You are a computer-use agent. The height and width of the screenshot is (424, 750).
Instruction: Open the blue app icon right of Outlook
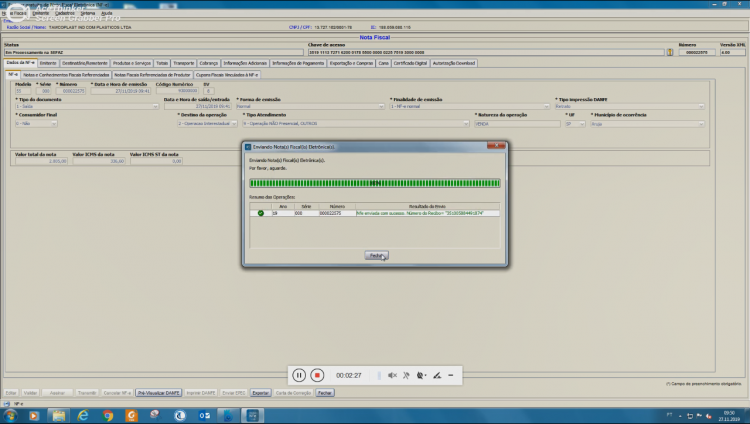(228, 415)
